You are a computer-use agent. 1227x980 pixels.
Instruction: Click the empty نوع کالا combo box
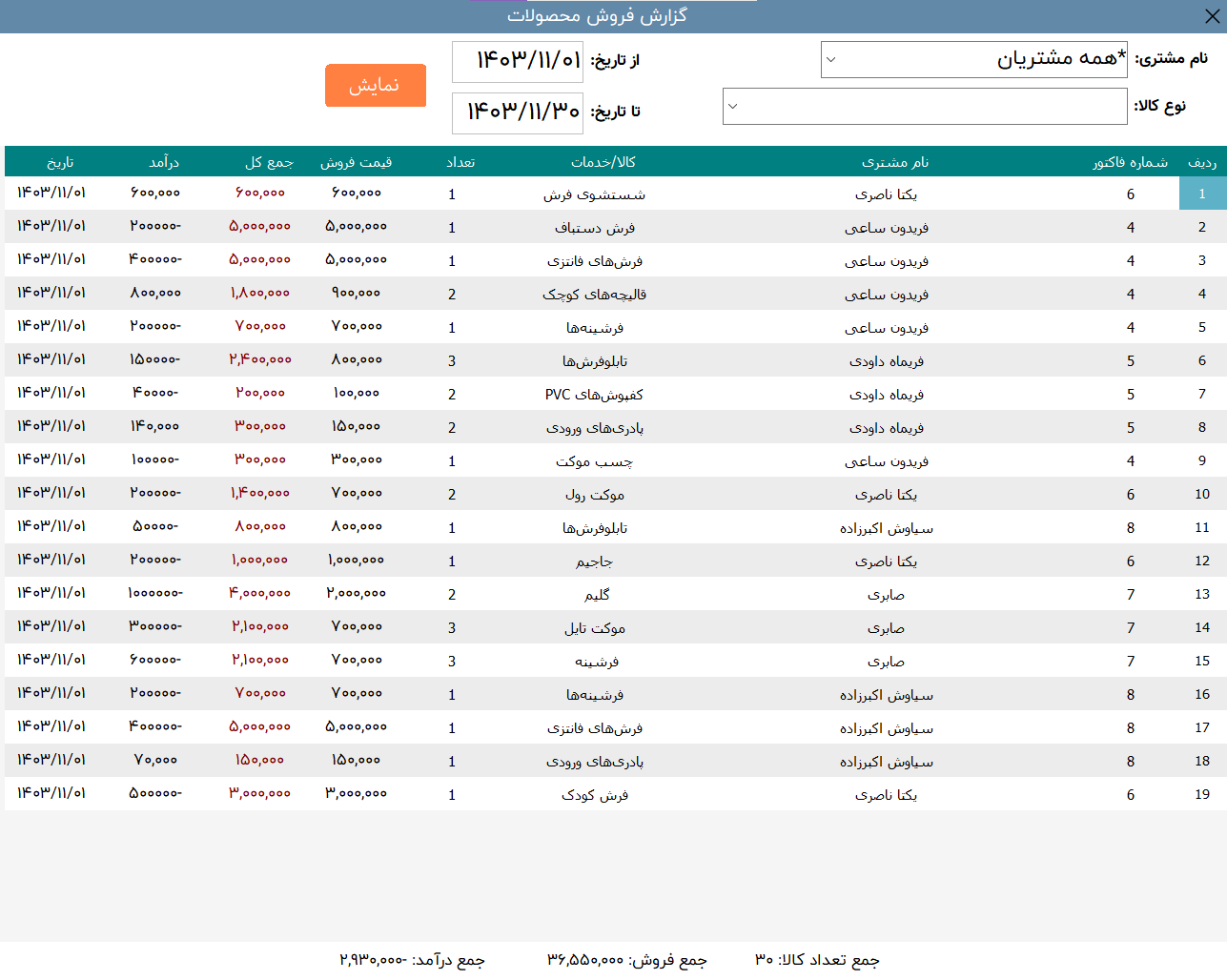point(925,106)
